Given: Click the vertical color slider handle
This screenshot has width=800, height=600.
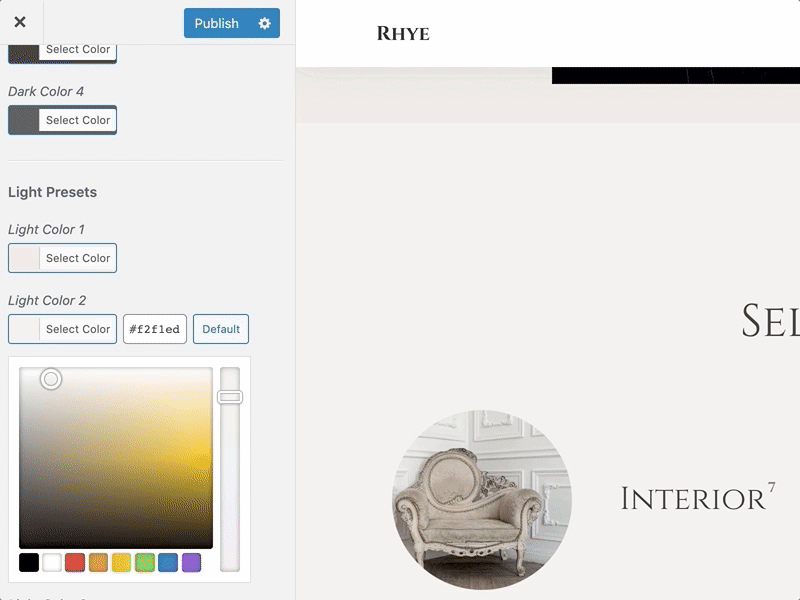Looking at the screenshot, I should [230, 397].
